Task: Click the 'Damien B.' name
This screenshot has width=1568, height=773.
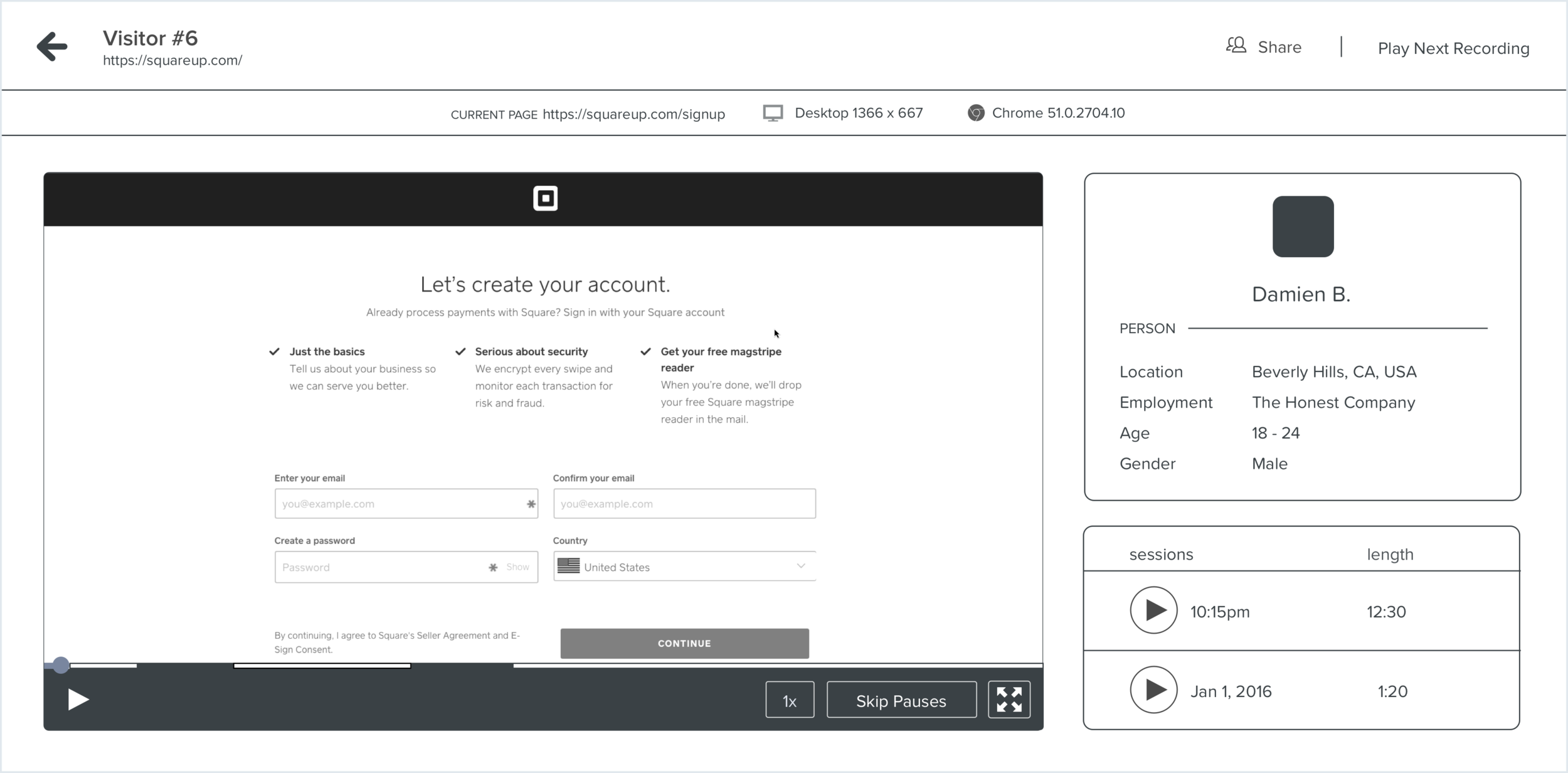Action: click(1301, 294)
